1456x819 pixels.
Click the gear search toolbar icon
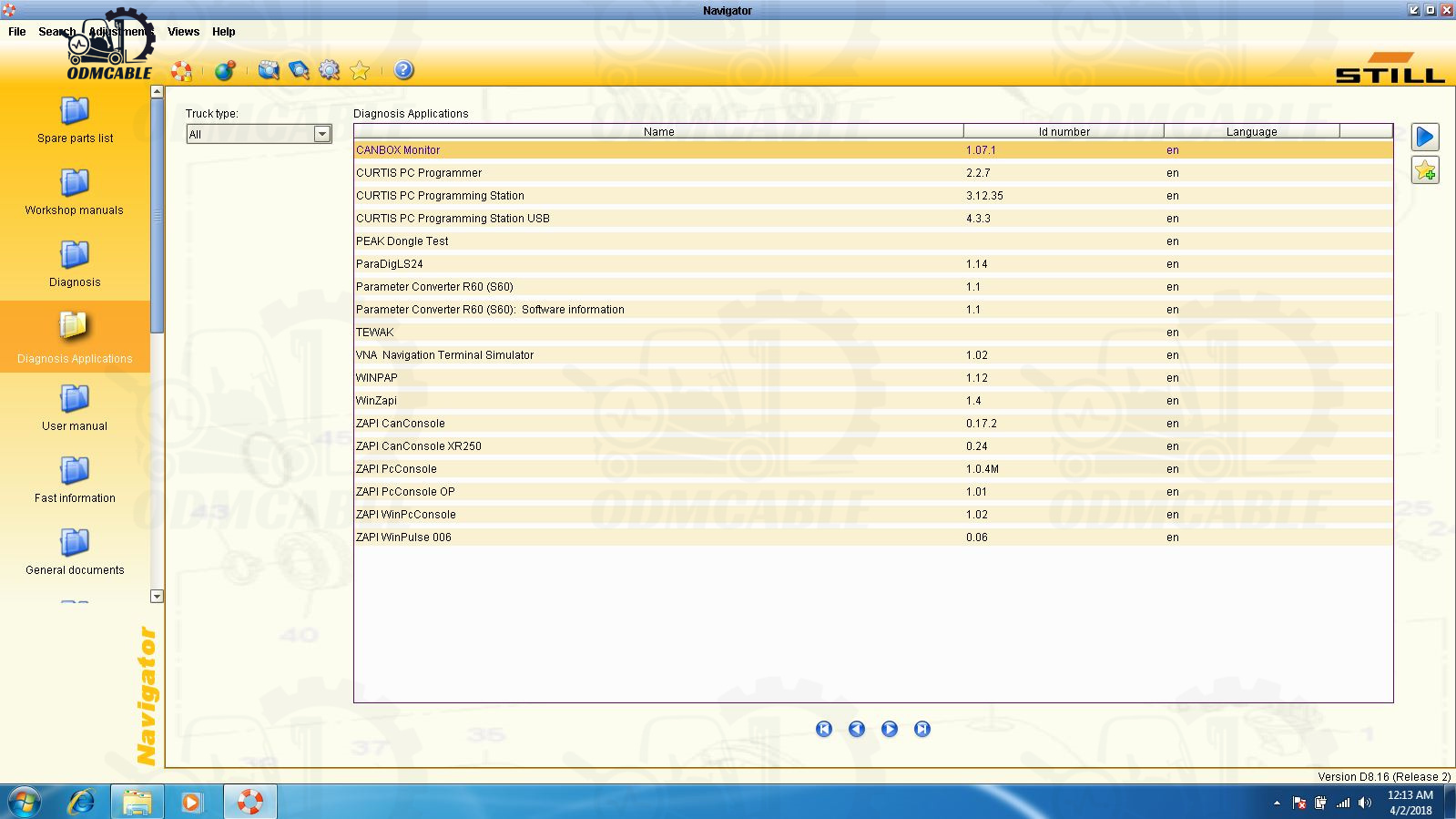pyautogui.click(x=329, y=70)
